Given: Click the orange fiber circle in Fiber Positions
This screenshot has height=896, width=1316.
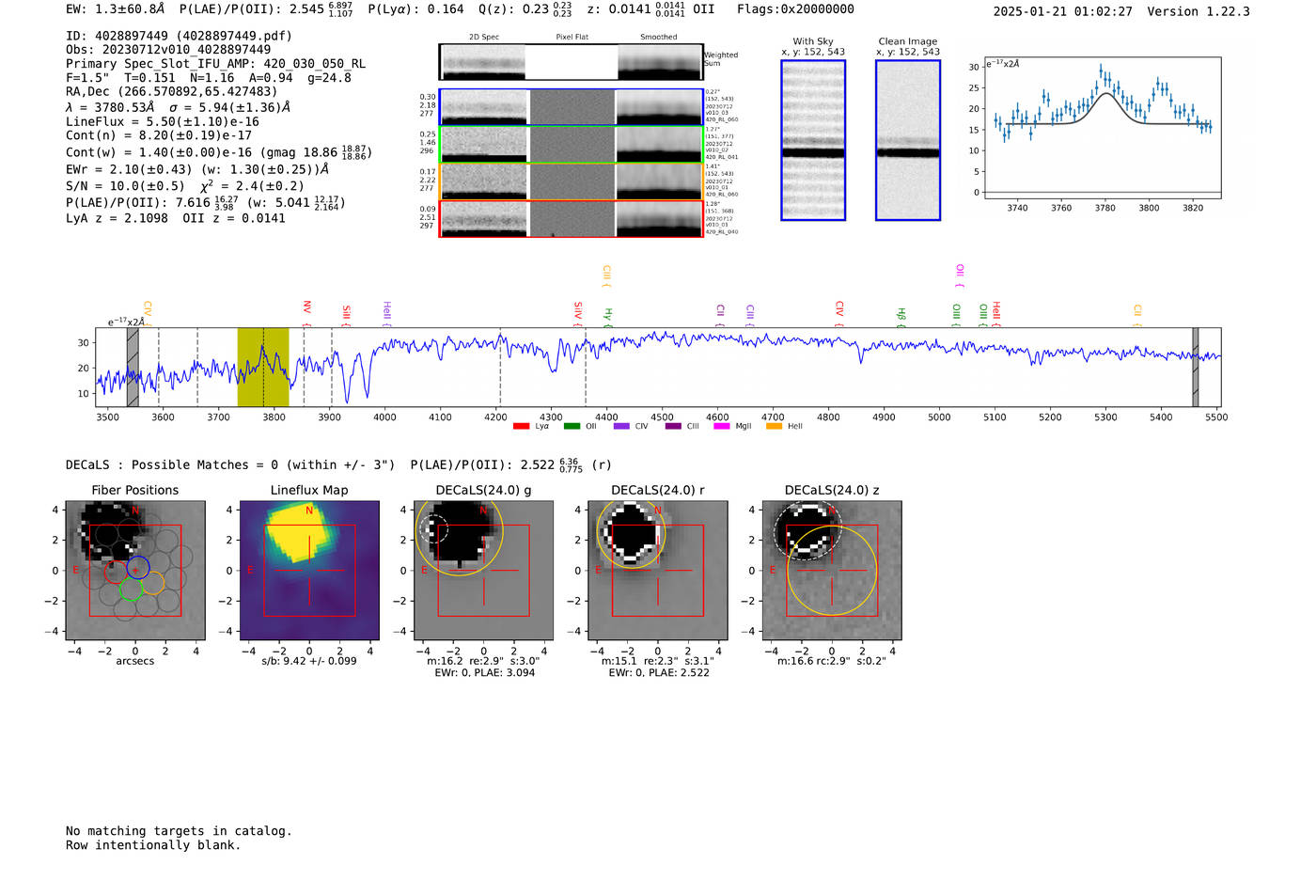Looking at the screenshot, I should [152, 583].
